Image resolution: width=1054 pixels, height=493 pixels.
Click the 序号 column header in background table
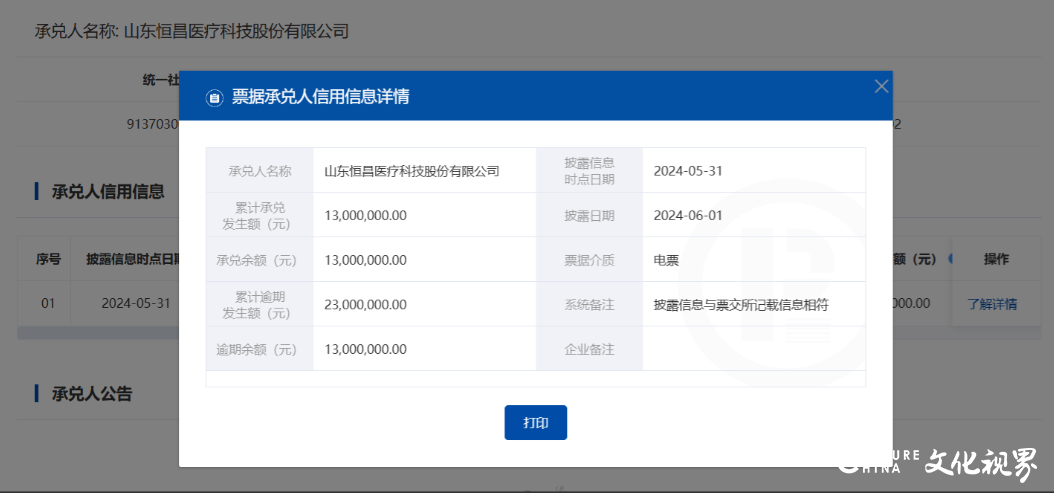[48, 259]
